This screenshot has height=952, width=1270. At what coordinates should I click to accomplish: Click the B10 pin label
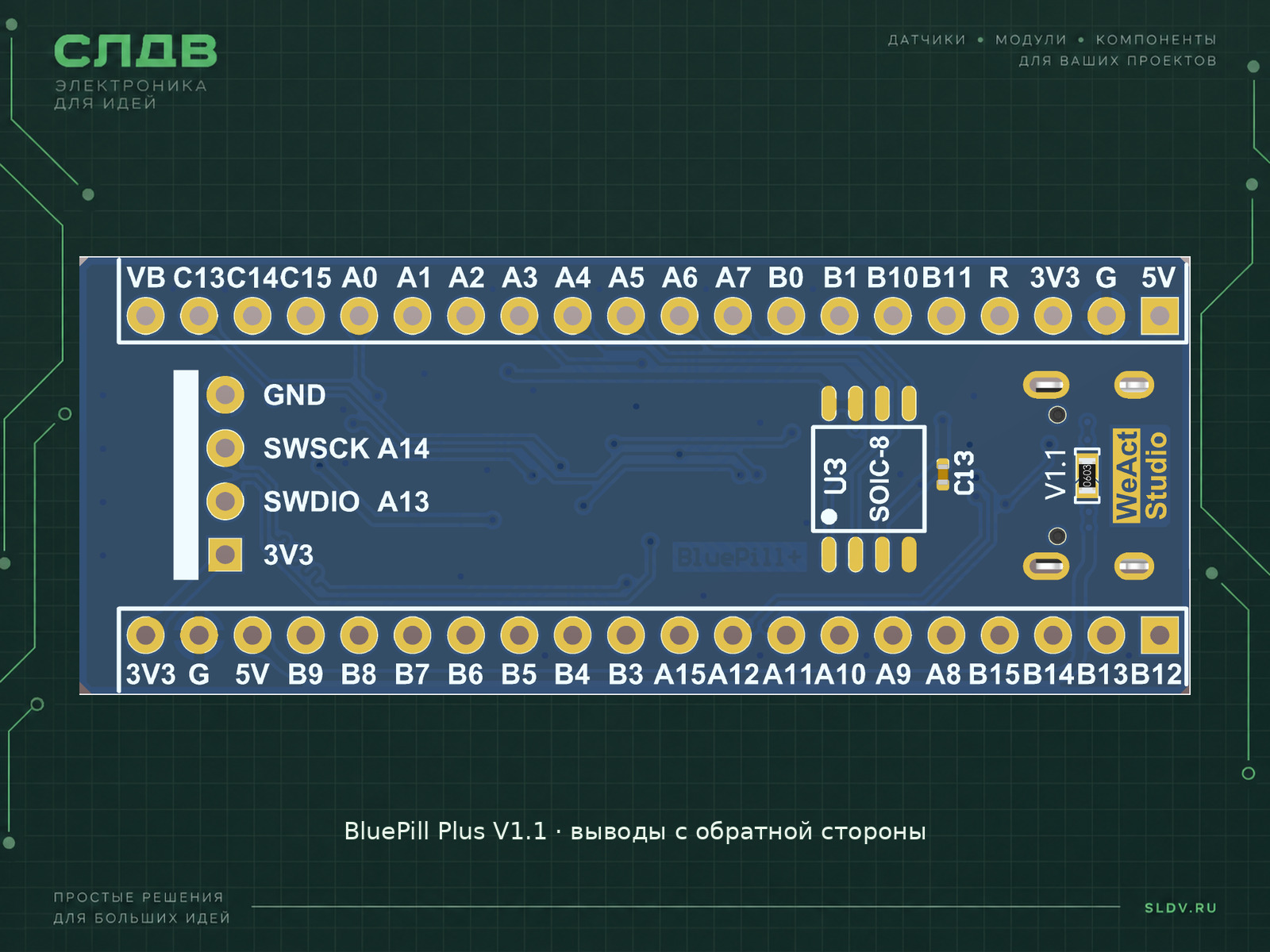pos(892,278)
